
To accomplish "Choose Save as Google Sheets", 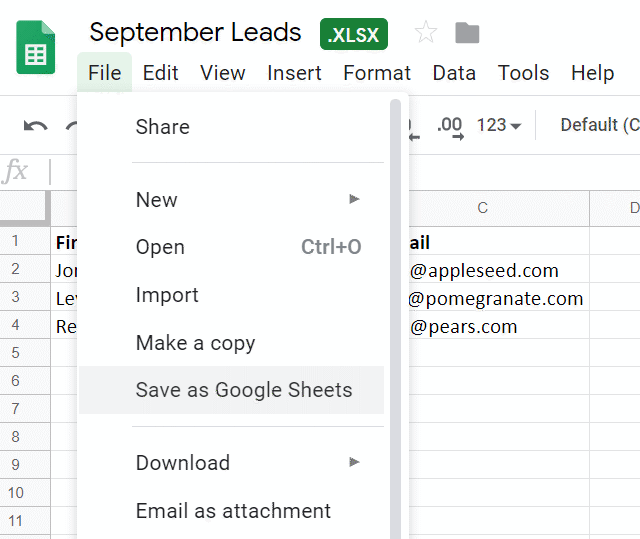I will (x=231, y=390).
